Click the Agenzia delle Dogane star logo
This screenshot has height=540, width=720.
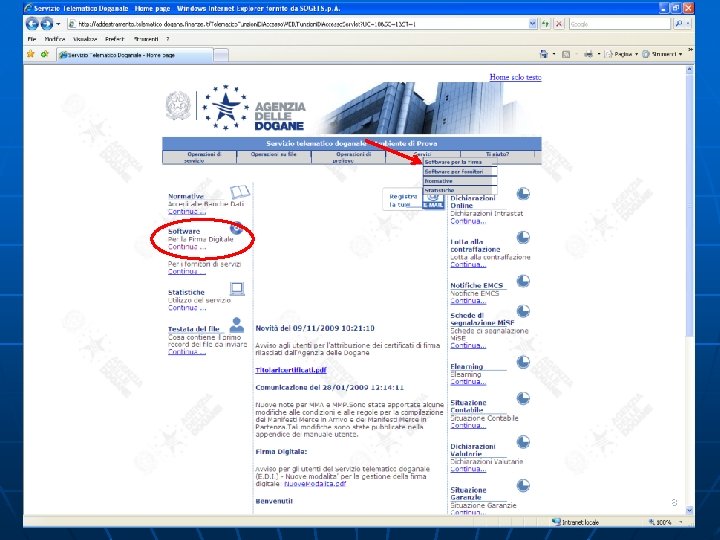225,107
